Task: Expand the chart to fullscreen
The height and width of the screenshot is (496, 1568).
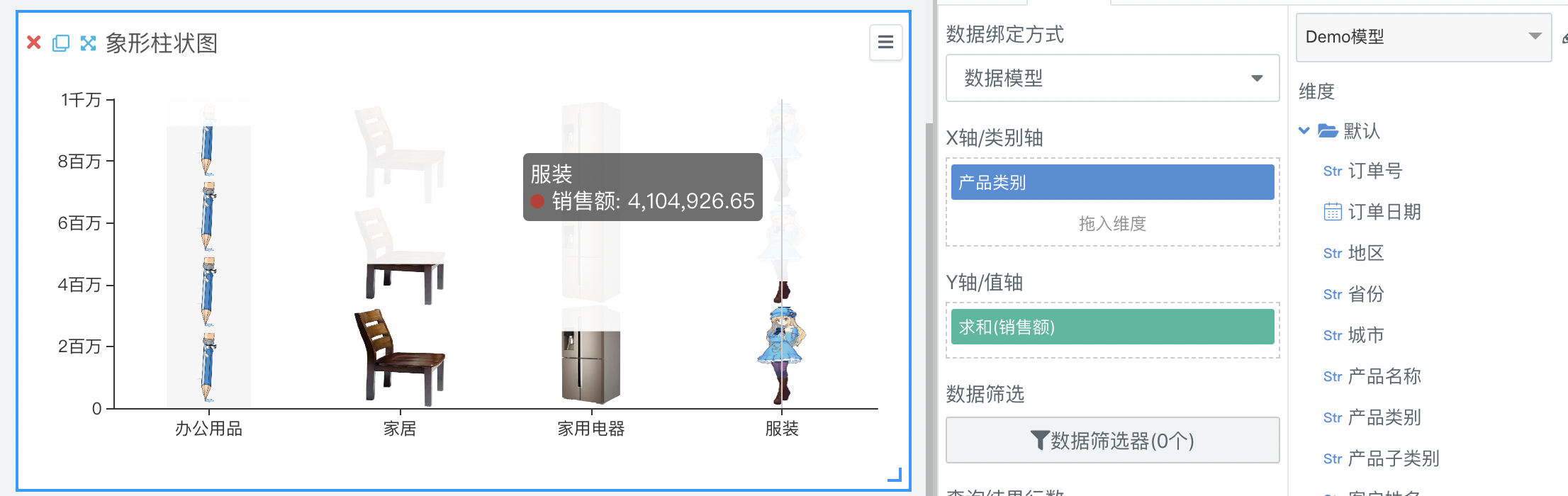Action: (x=88, y=43)
